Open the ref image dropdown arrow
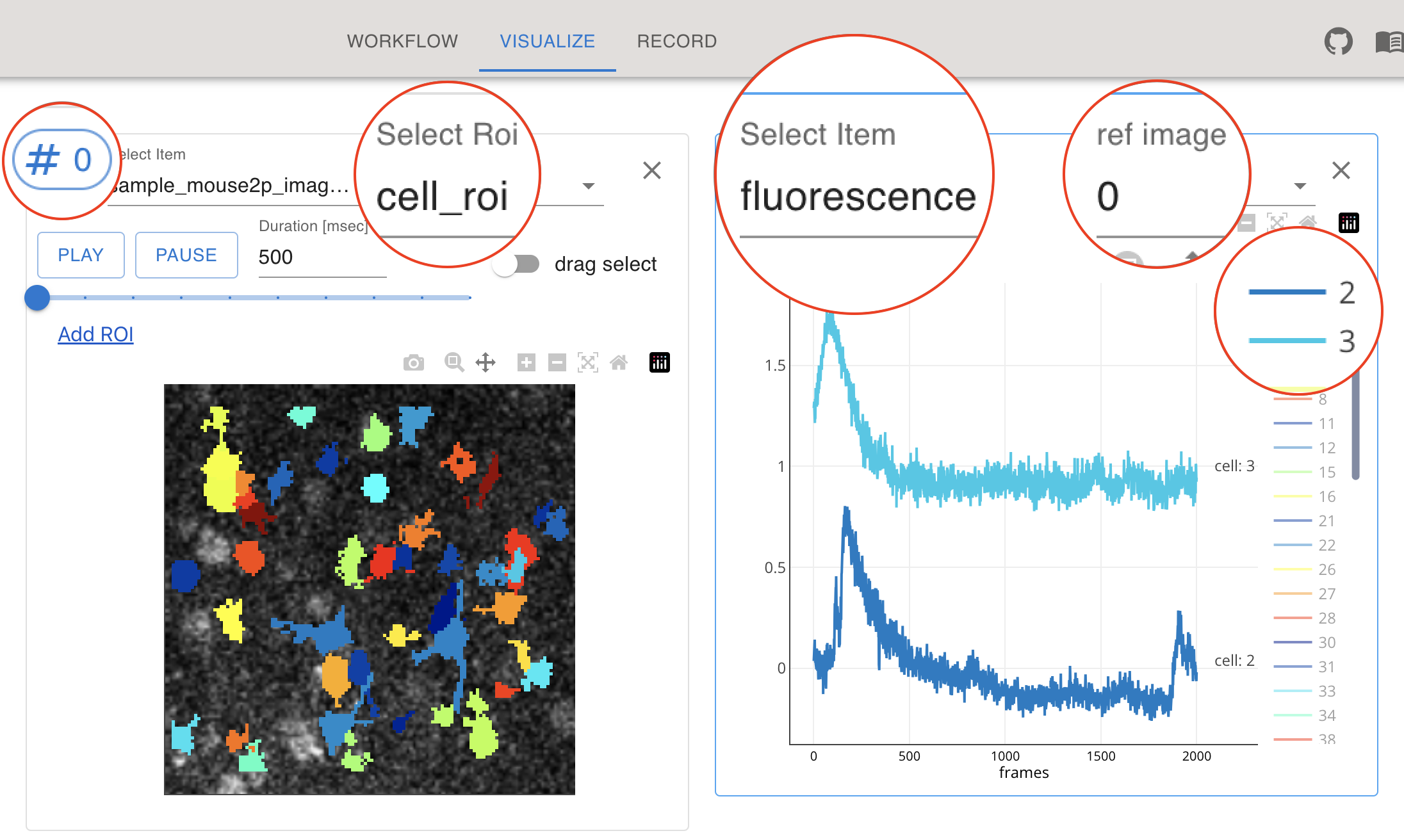The image size is (1404, 840). (x=1300, y=186)
